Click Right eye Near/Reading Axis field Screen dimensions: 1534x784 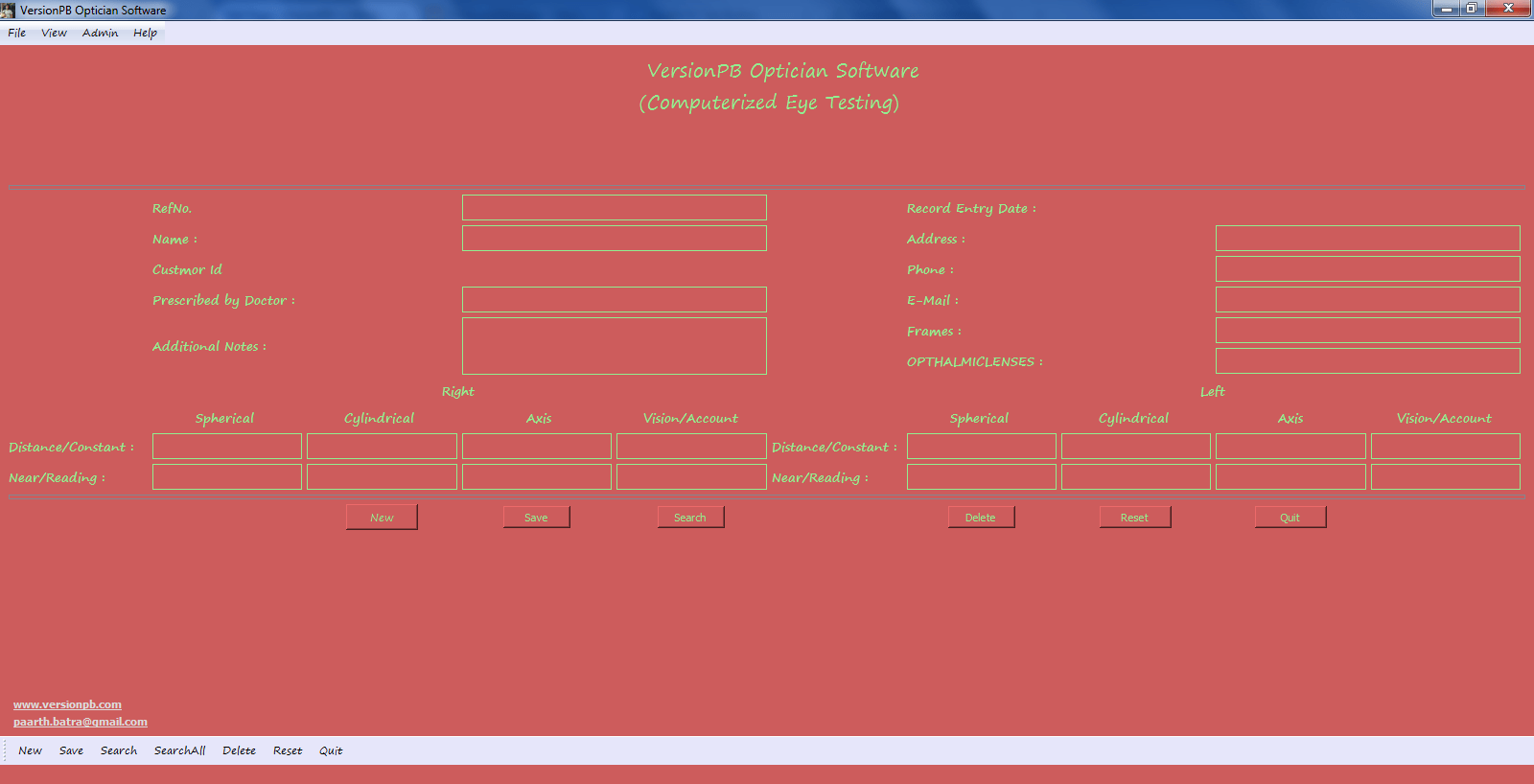pyautogui.click(x=537, y=477)
